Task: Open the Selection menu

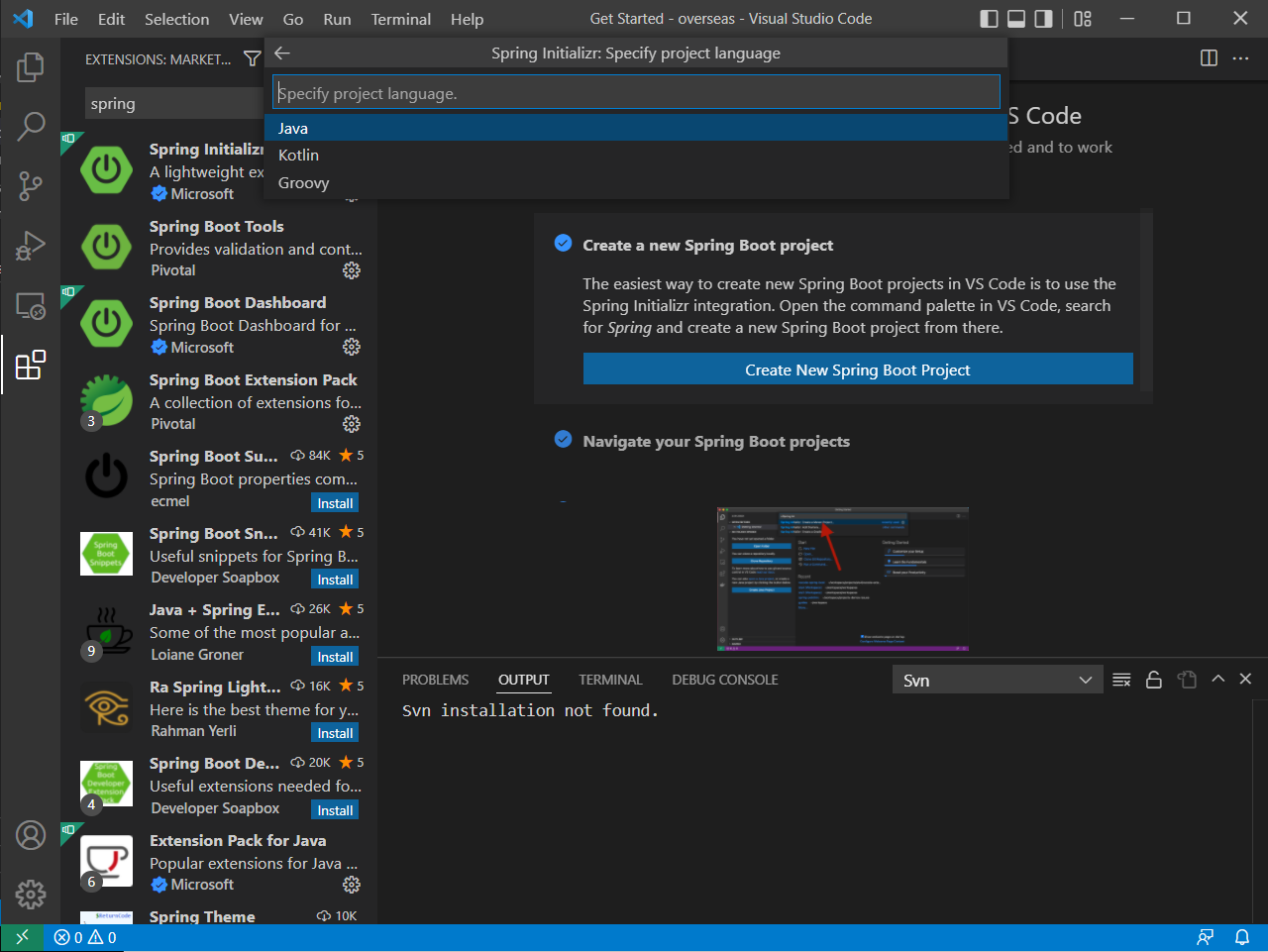Action: click(x=177, y=19)
